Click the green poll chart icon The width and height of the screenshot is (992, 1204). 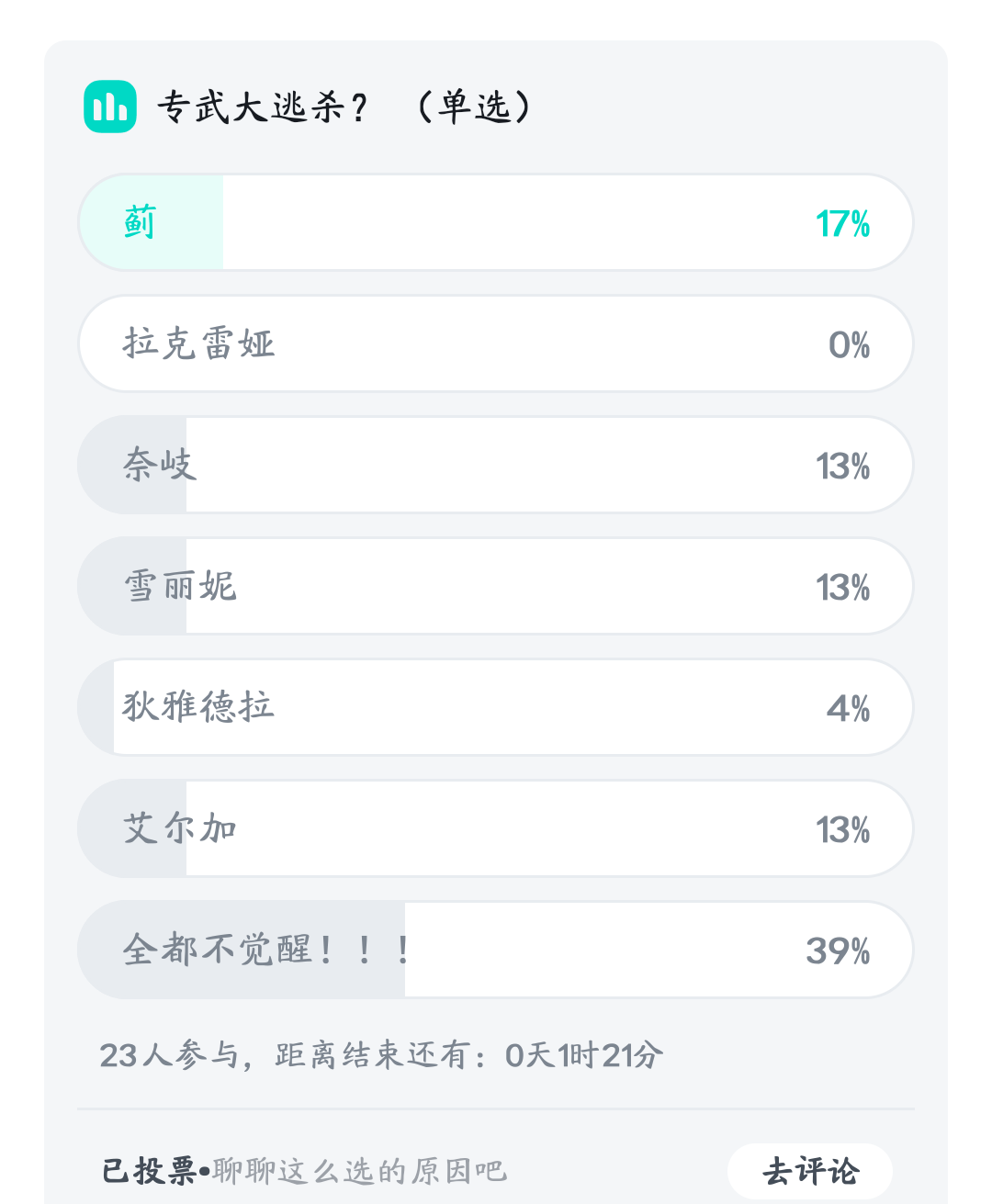pyautogui.click(x=110, y=107)
